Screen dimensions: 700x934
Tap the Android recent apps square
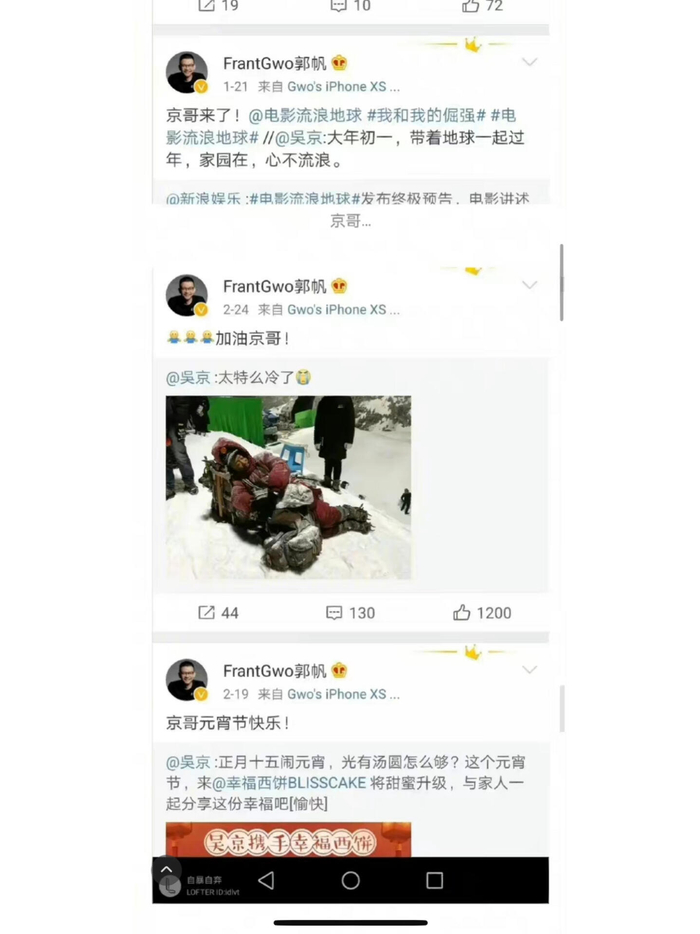coord(434,880)
